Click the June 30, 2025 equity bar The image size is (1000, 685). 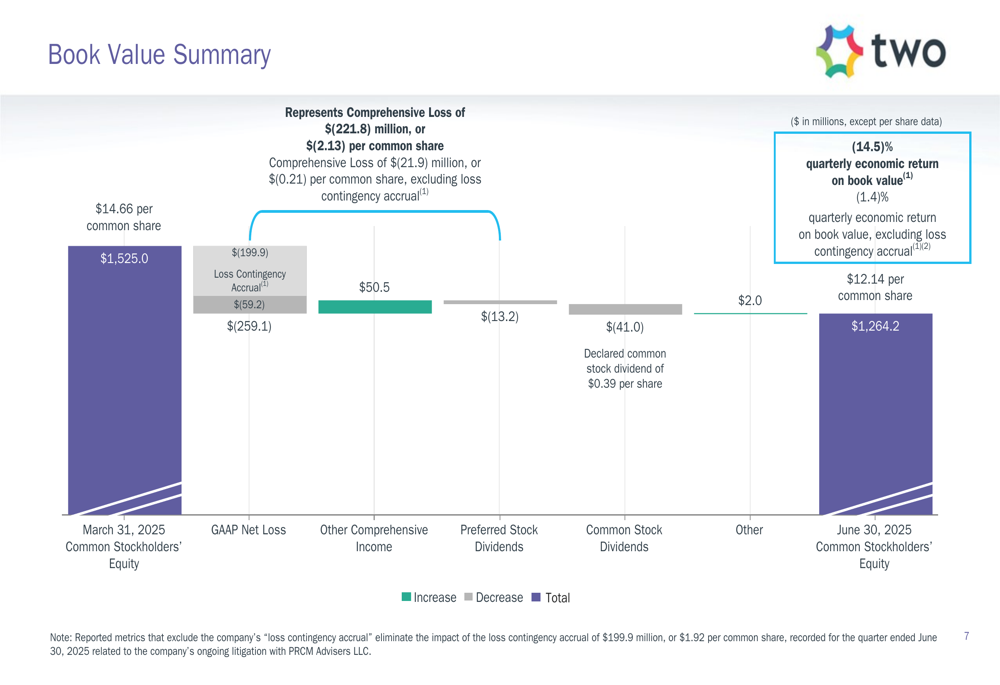pos(876,414)
